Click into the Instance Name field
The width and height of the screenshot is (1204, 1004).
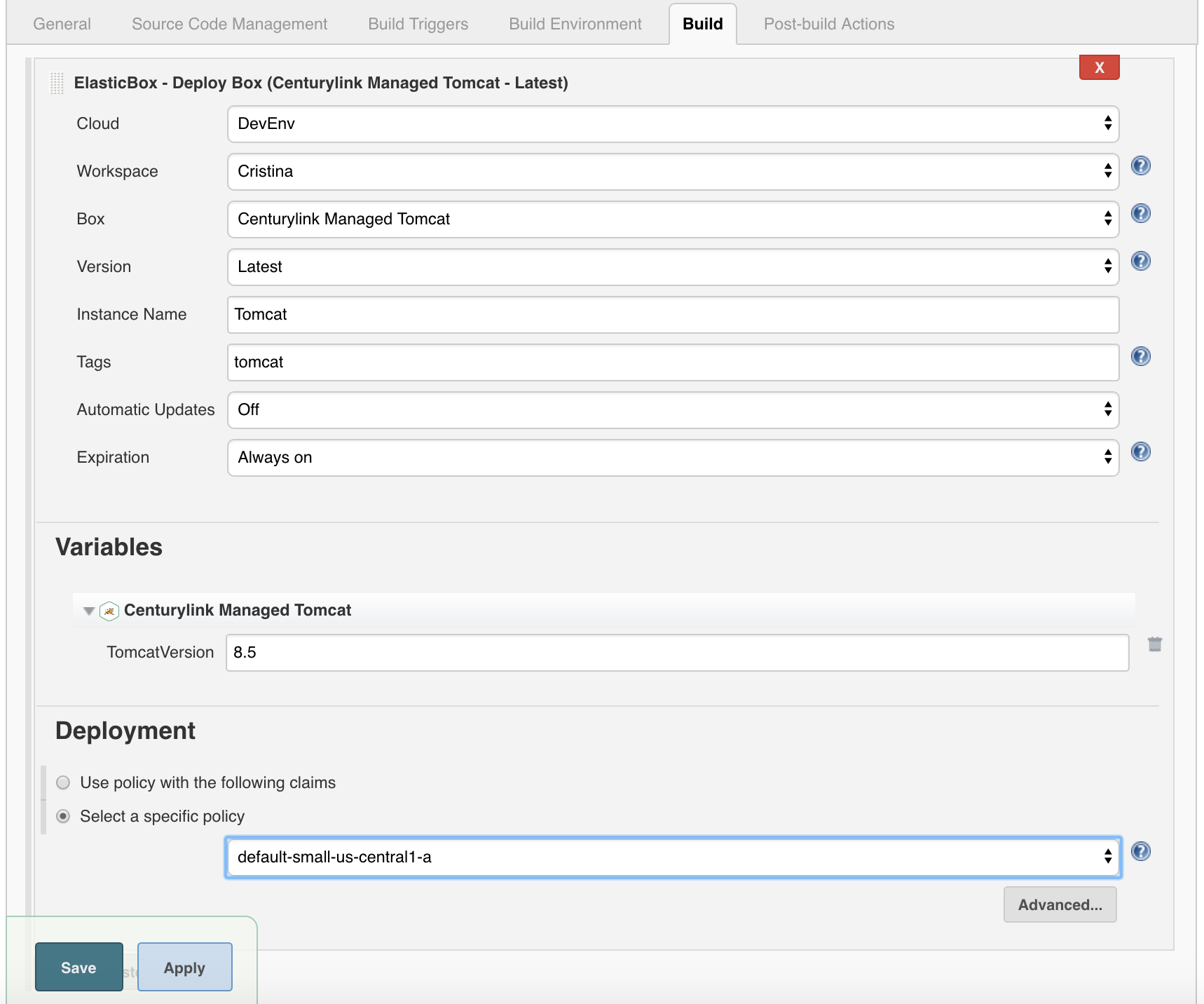click(x=673, y=315)
